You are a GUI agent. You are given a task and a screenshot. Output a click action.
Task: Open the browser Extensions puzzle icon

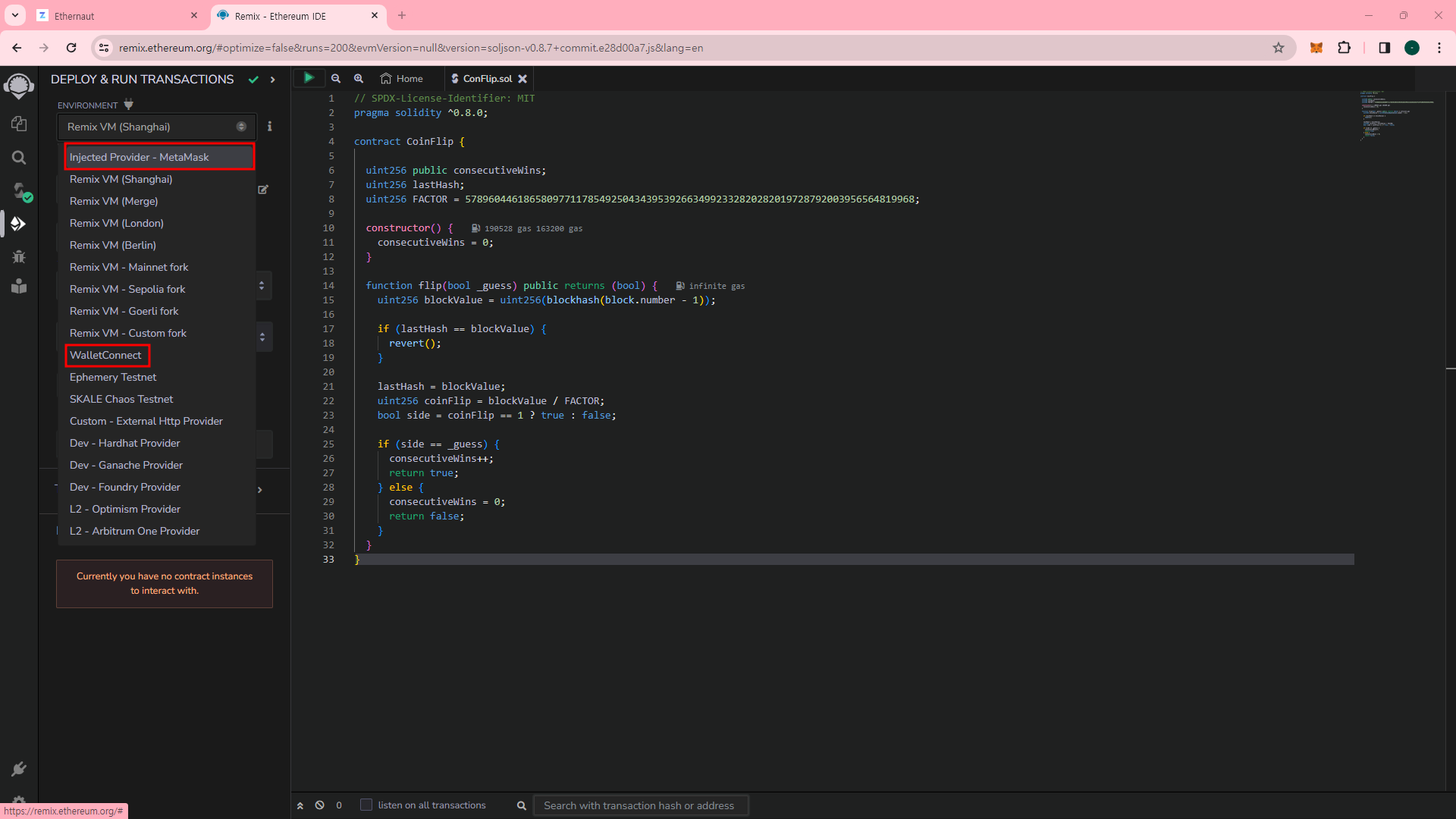pos(1344,48)
